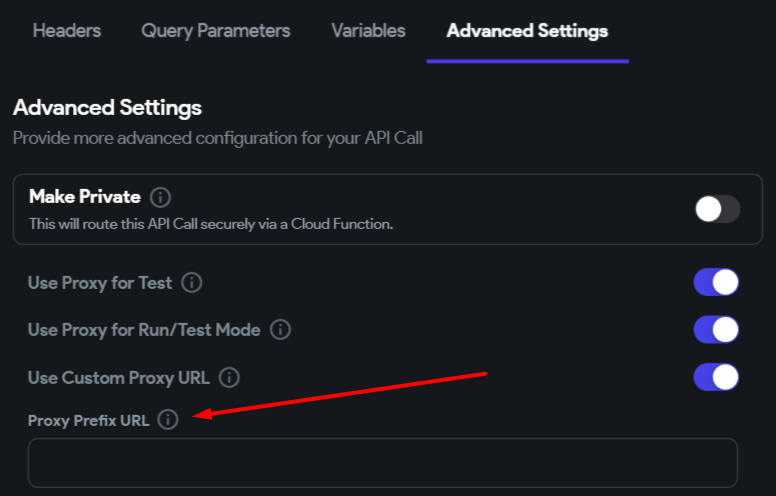Image resolution: width=776 pixels, height=496 pixels.
Task: Focus the Proxy Prefix URL text field
Action: [x=382, y=463]
